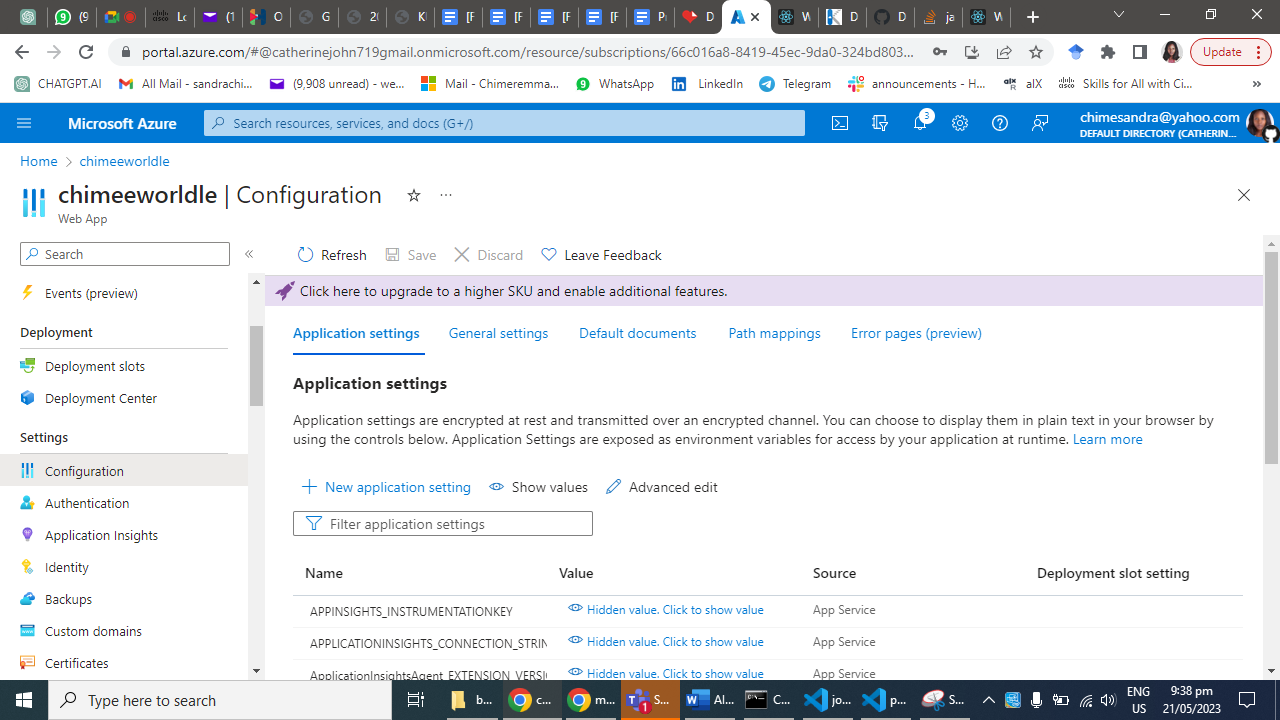1280x720 pixels.
Task: Click the left menu vertical scrollbar
Action: click(256, 366)
